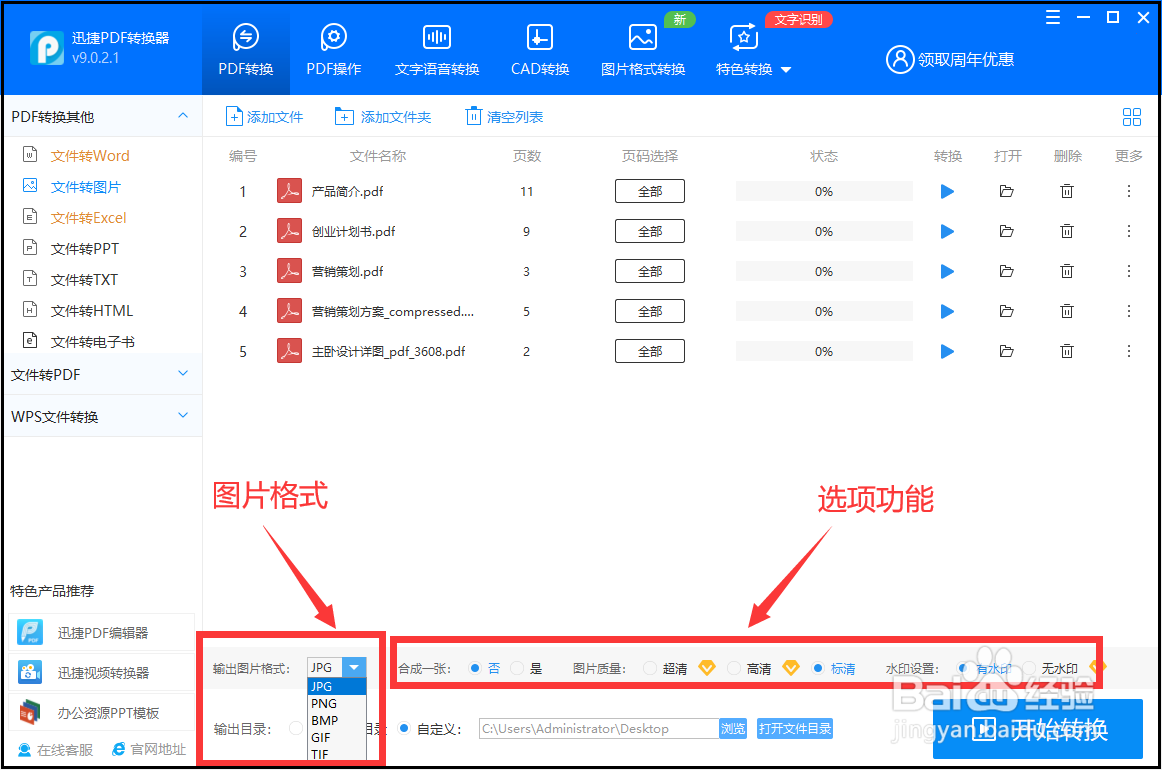Open 迅捷视频转换器 product recommendation
Image resolution: width=1162 pixels, height=770 pixels.
pyautogui.click(x=102, y=673)
